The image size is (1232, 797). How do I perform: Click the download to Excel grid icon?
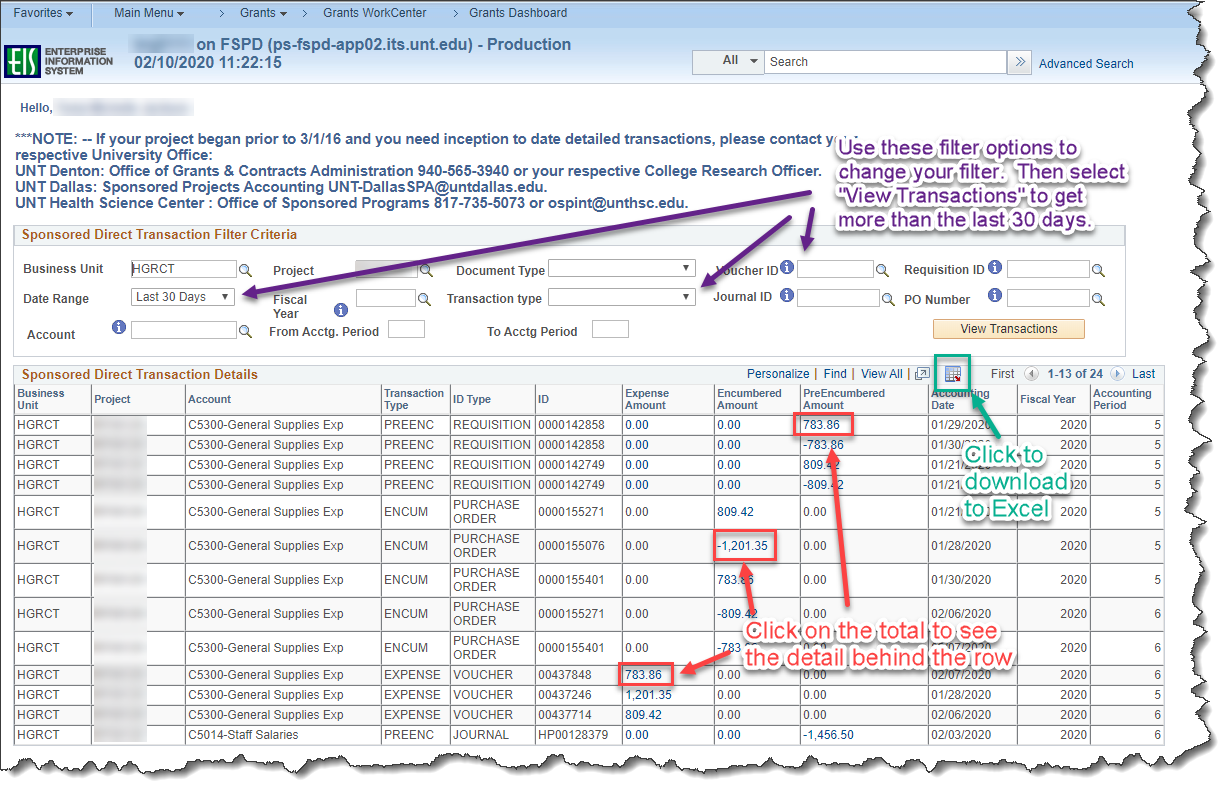(952, 373)
